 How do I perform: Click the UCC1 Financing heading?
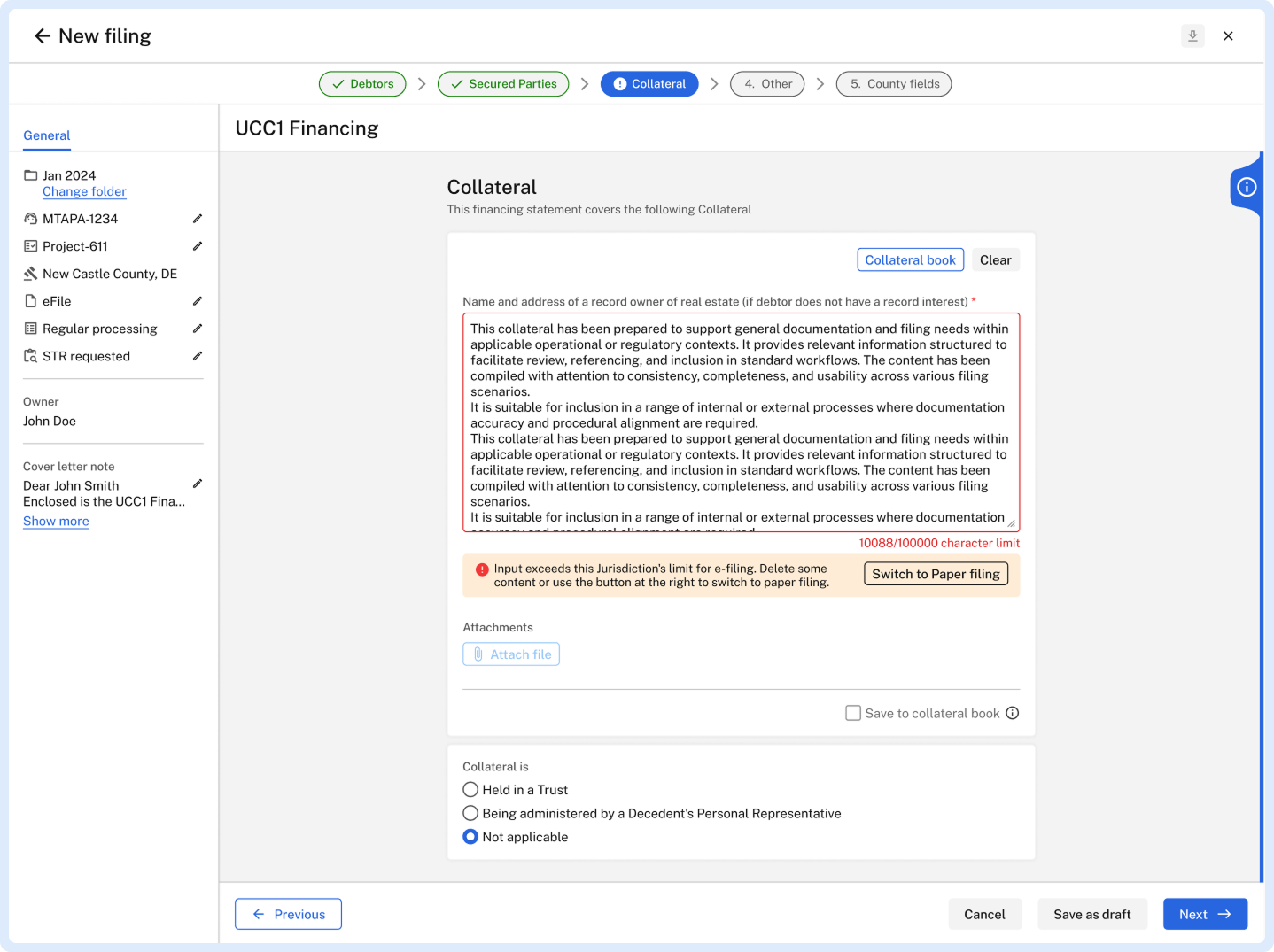point(307,128)
